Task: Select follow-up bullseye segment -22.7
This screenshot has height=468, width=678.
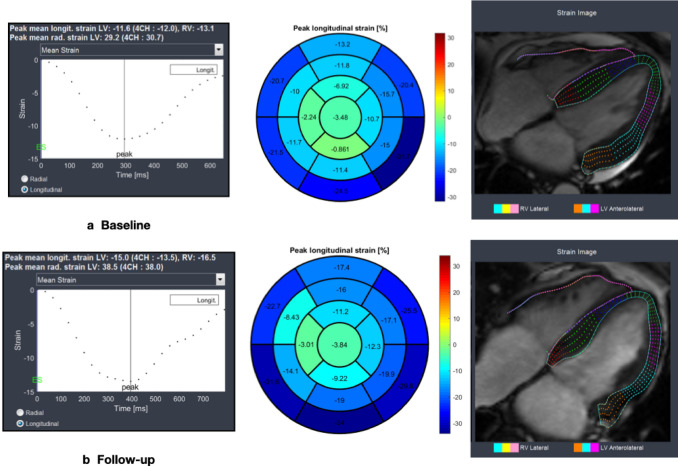Action: coord(274,306)
